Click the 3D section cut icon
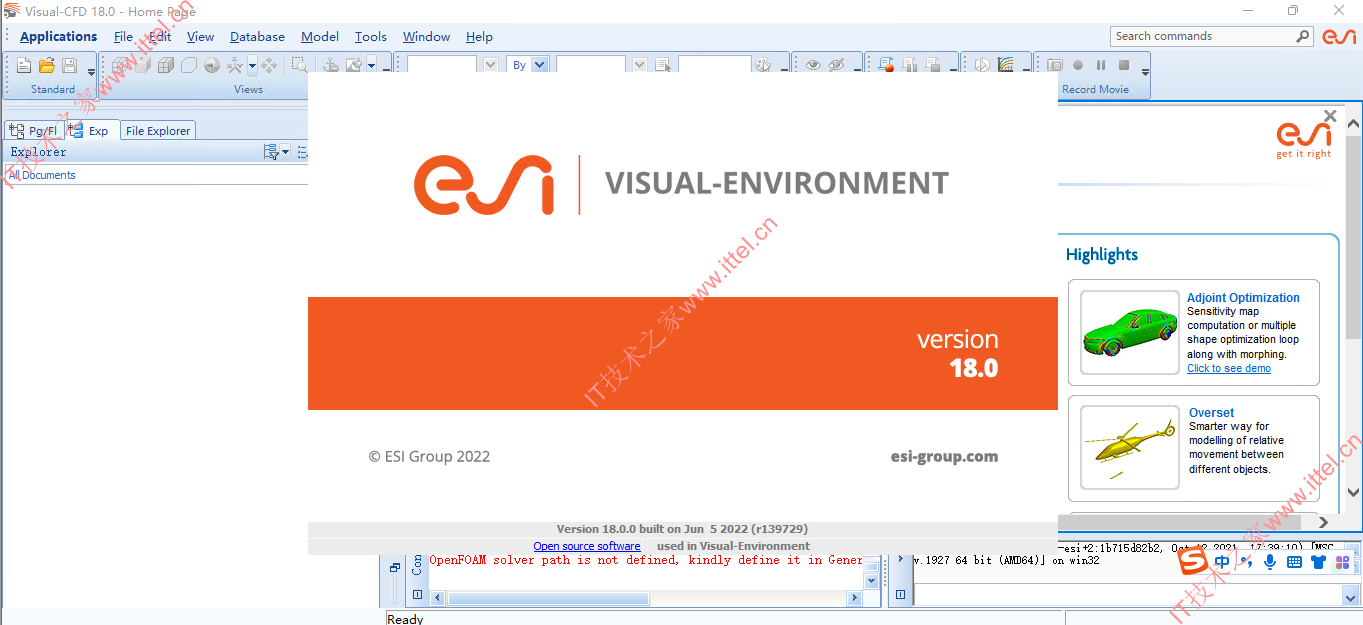This screenshot has width=1363, height=625. pyautogui.click(x=982, y=65)
